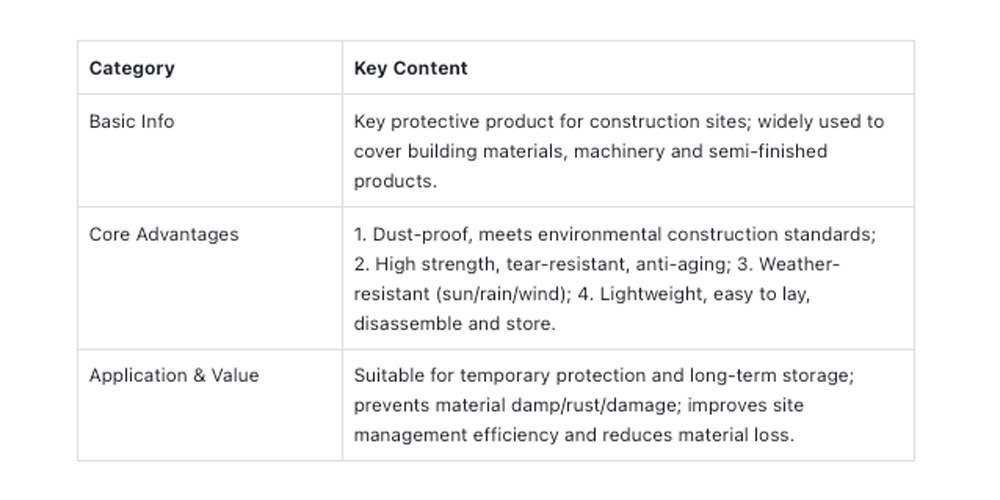The image size is (1000, 500).
Task: Click the word "Dust-proof" in Core Advantages
Action: pos(414,234)
